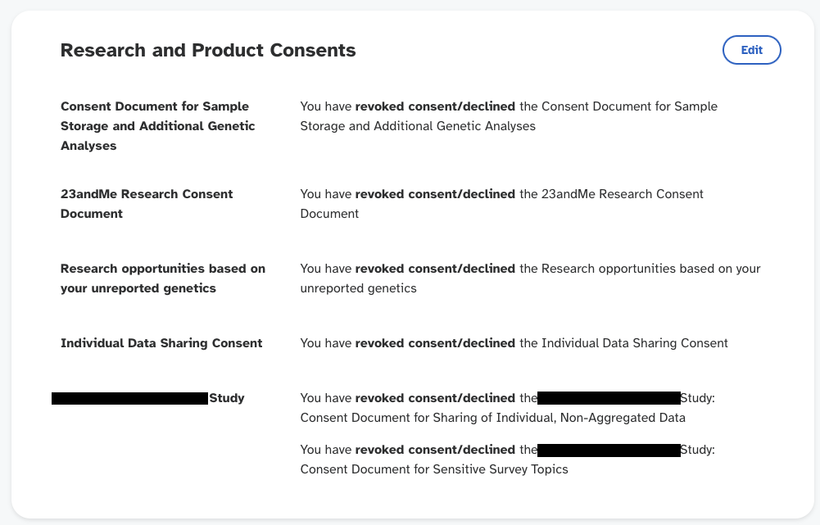Click bold 'revoked consent/declined' in Sample Storage row
This screenshot has width=820, height=525.
pyautogui.click(x=435, y=106)
